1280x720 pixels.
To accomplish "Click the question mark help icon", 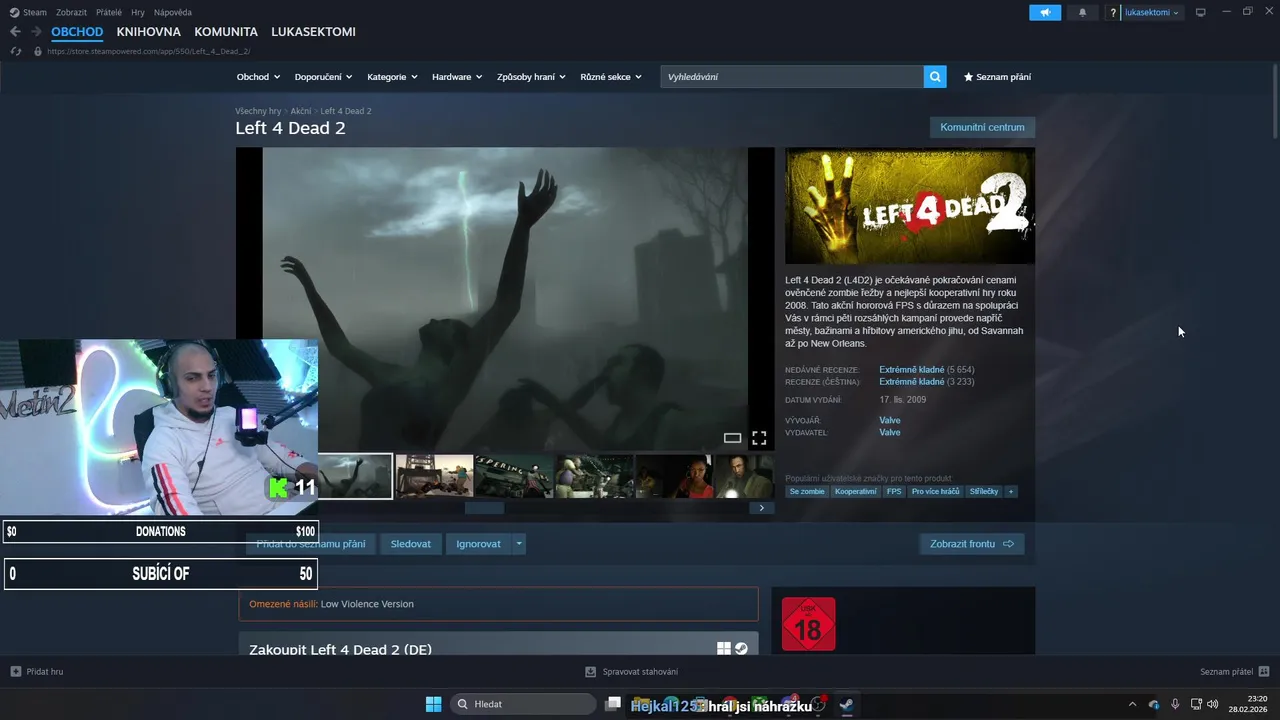I will pyautogui.click(x=1113, y=13).
